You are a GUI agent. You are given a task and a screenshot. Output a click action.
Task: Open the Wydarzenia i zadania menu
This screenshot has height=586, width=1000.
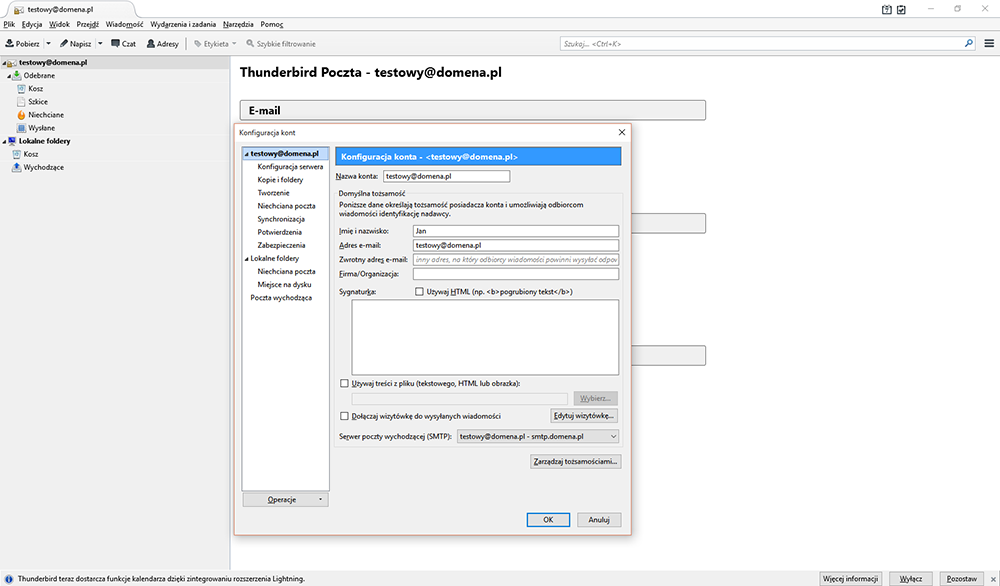point(183,24)
